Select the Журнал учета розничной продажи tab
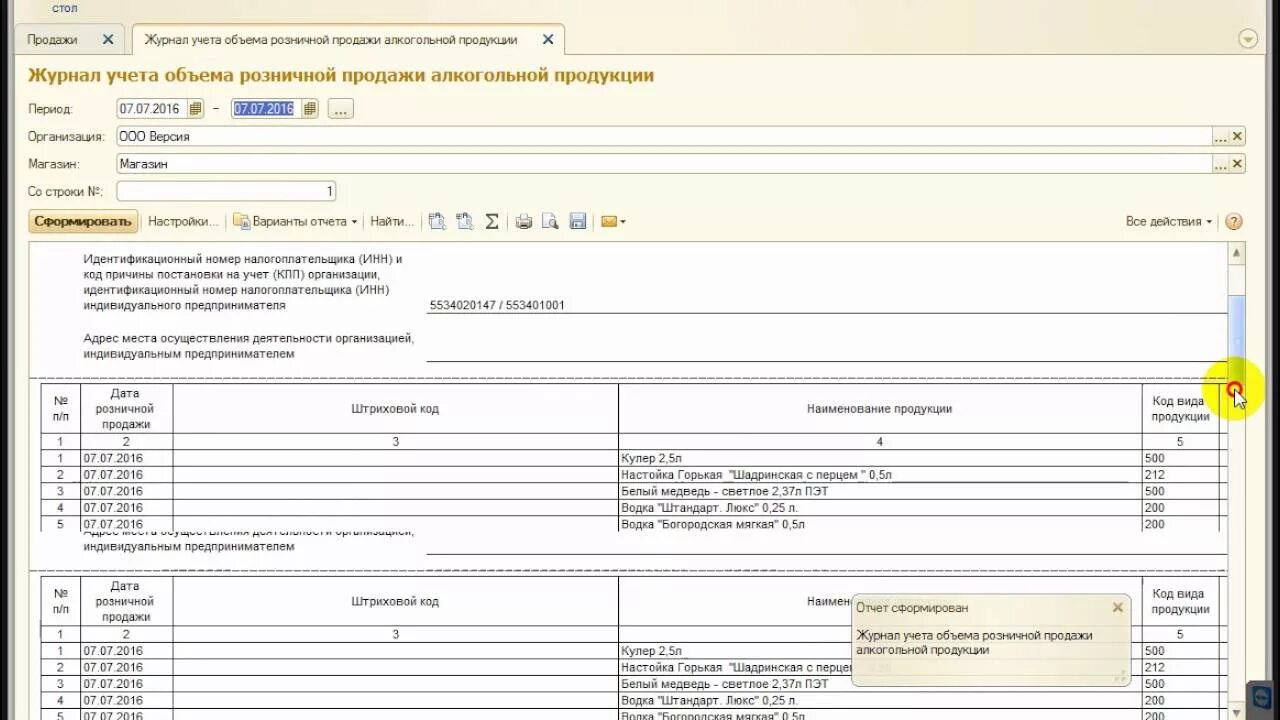 tap(330, 38)
